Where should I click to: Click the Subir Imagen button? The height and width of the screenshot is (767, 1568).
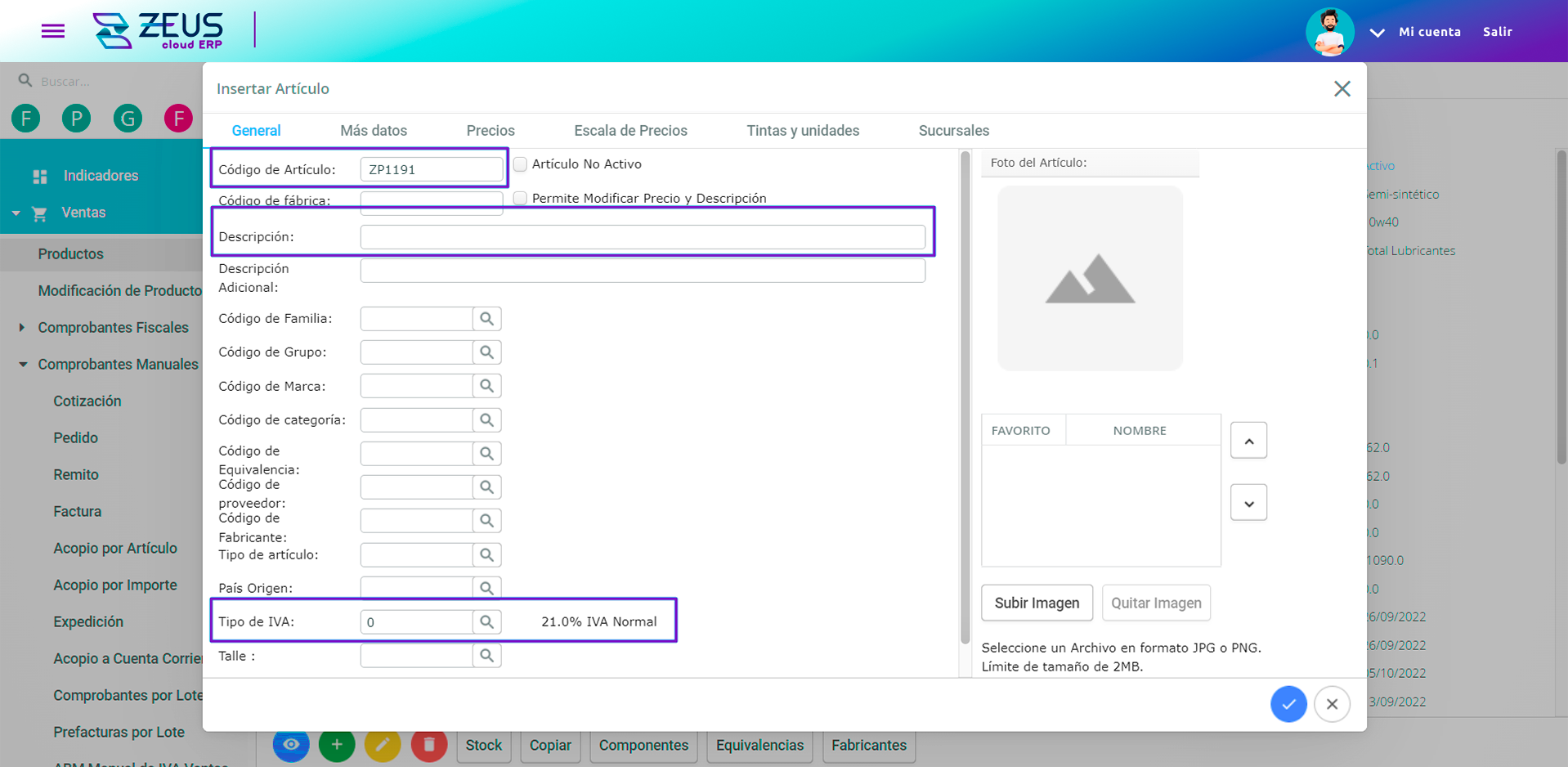[x=1037, y=603]
